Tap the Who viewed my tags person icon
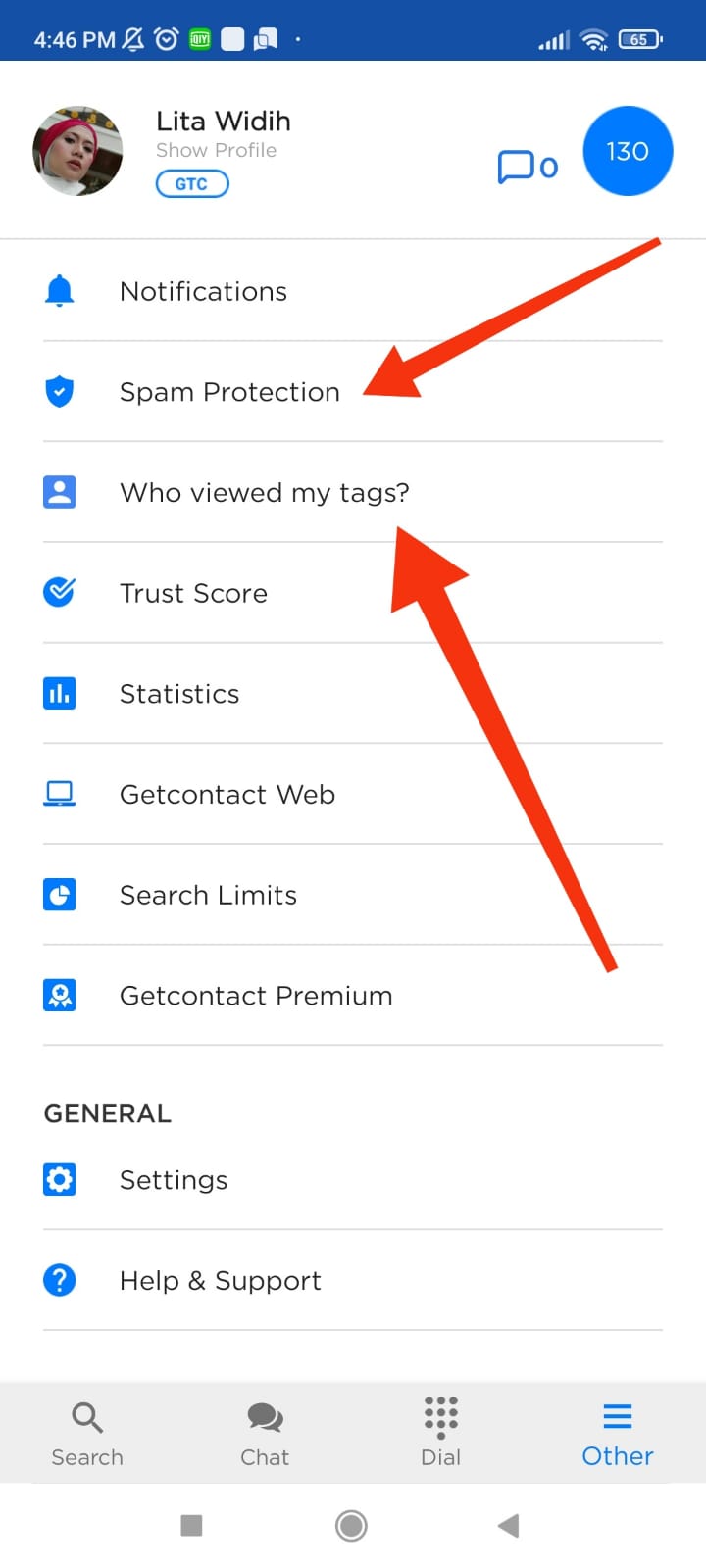Image resolution: width=706 pixels, height=1568 pixels. coord(60,492)
